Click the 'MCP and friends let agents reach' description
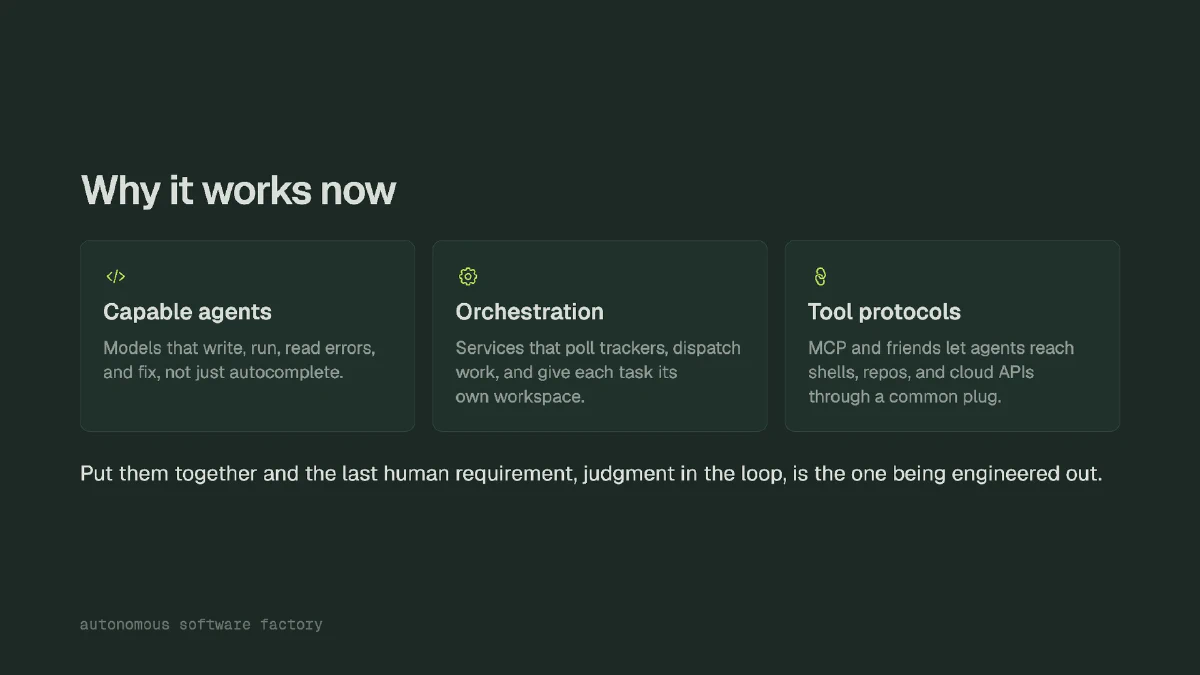 pos(941,372)
